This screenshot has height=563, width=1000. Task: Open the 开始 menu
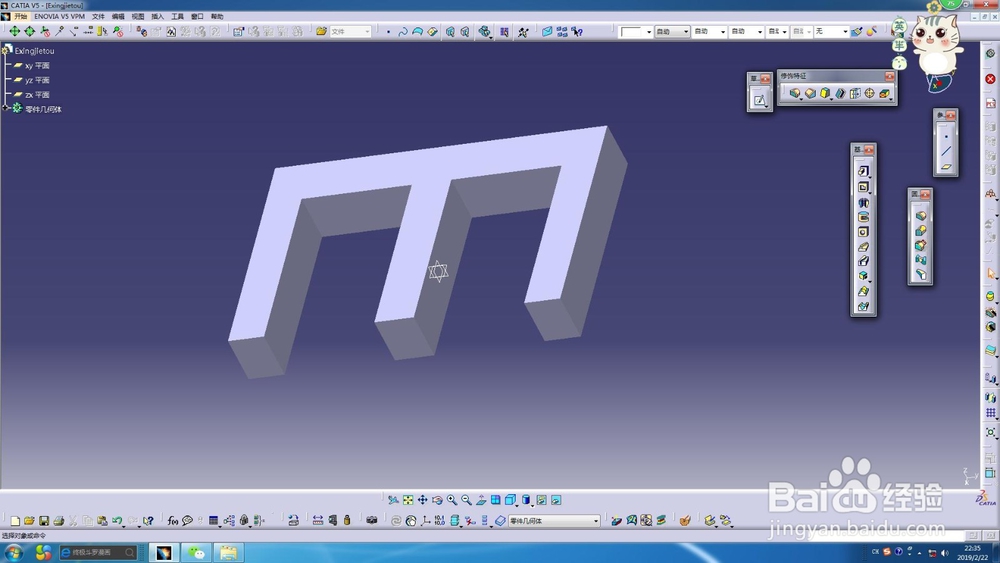21,16
